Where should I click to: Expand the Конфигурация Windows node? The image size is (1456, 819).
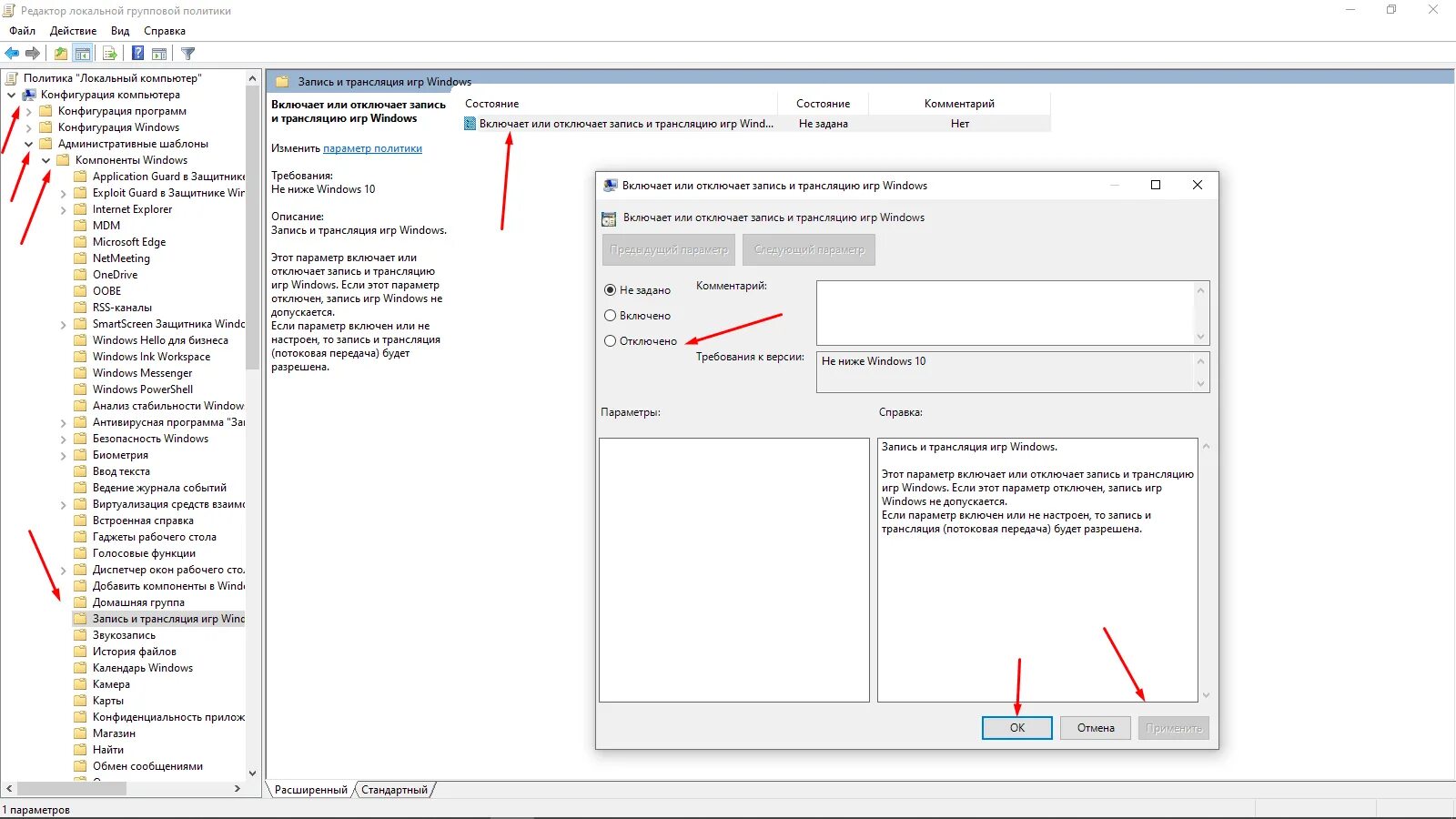point(28,127)
